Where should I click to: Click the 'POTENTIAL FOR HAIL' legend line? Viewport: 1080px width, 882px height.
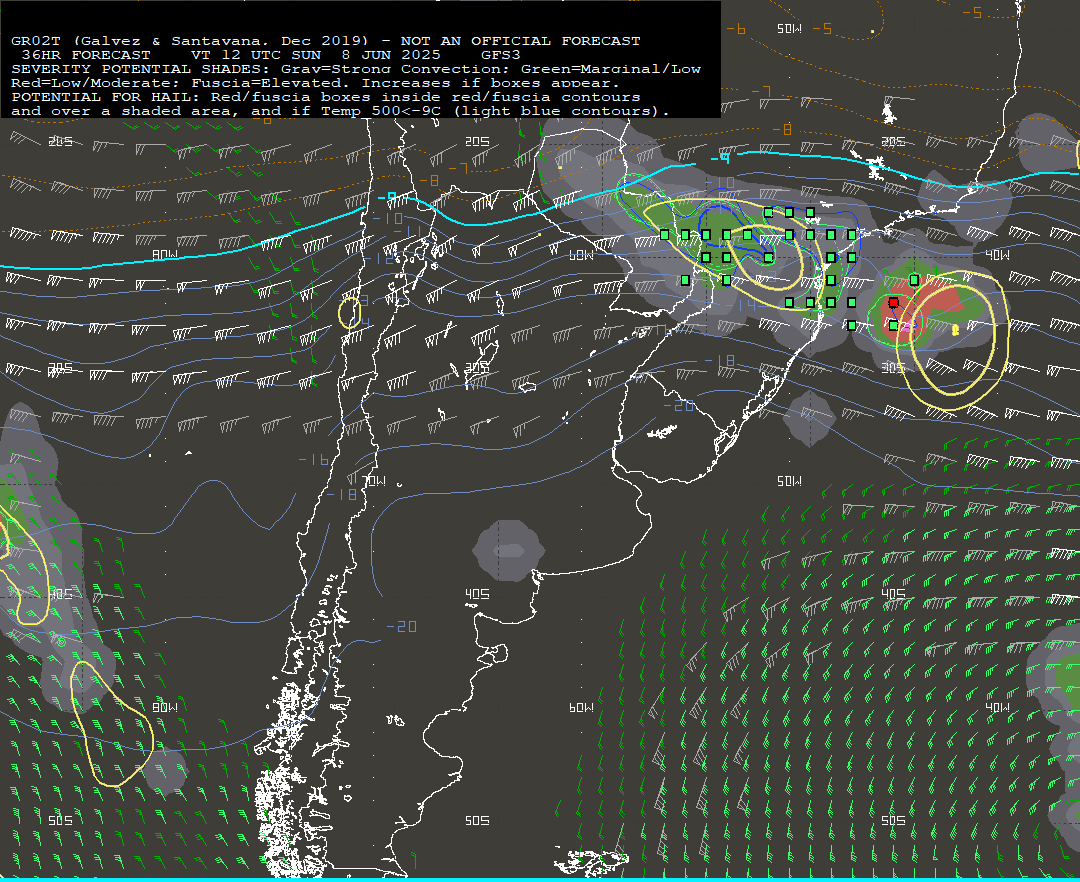(x=326, y=97)
